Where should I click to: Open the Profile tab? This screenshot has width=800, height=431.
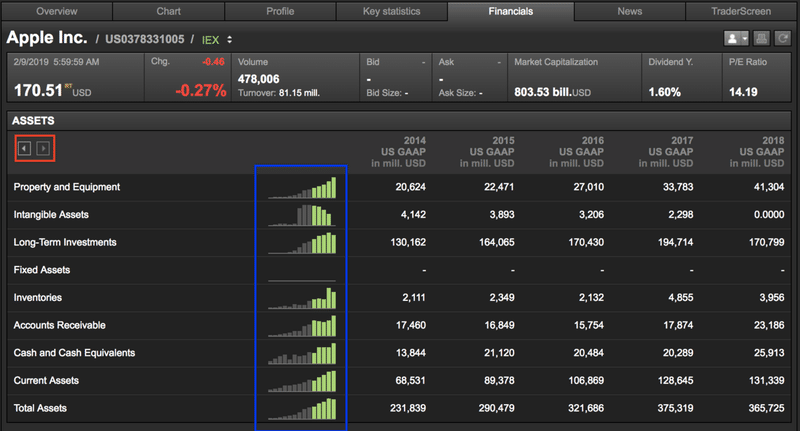coord(280,11)
